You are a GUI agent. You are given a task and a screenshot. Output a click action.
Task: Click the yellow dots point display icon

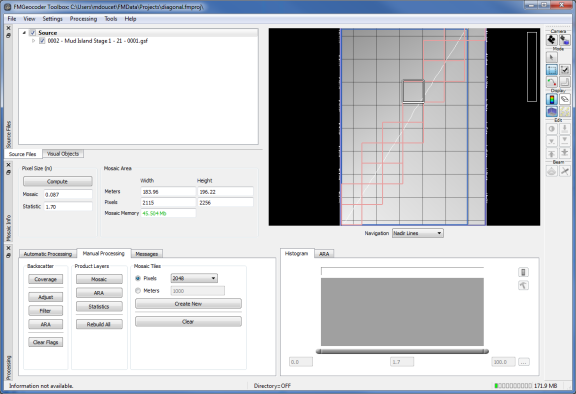click(565, 111)
